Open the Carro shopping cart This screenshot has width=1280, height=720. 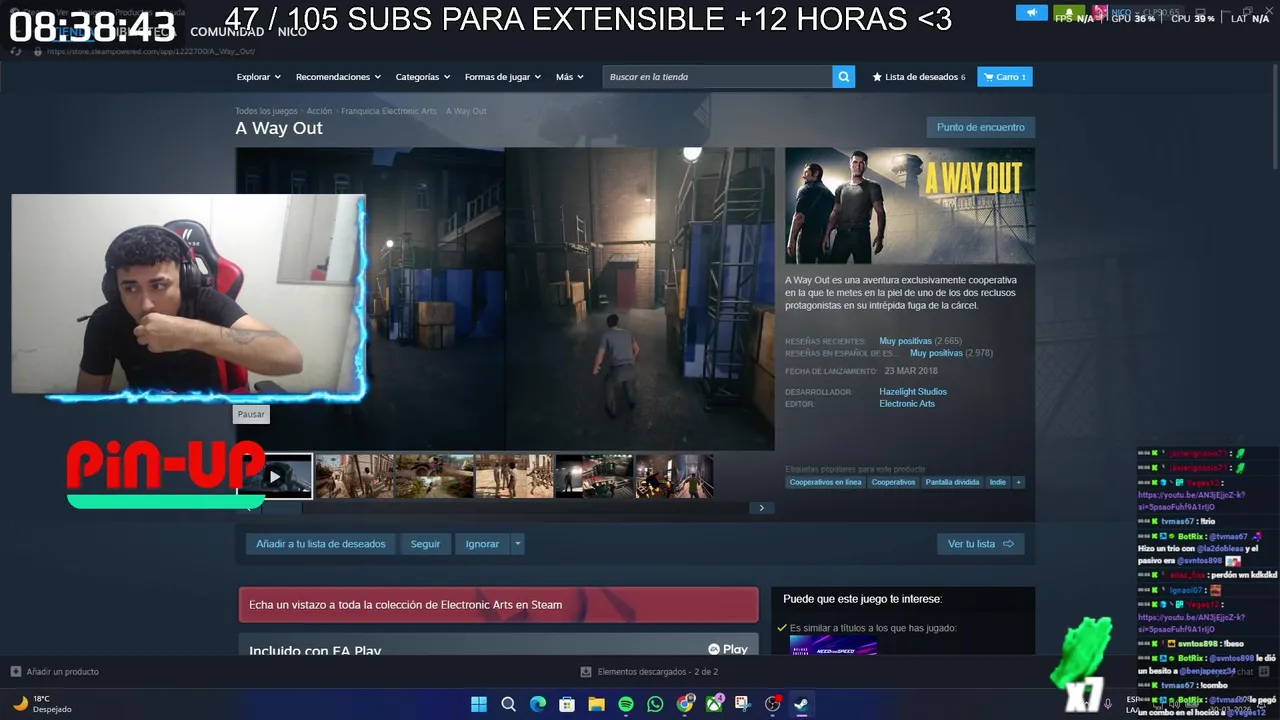click(1005, 77)
